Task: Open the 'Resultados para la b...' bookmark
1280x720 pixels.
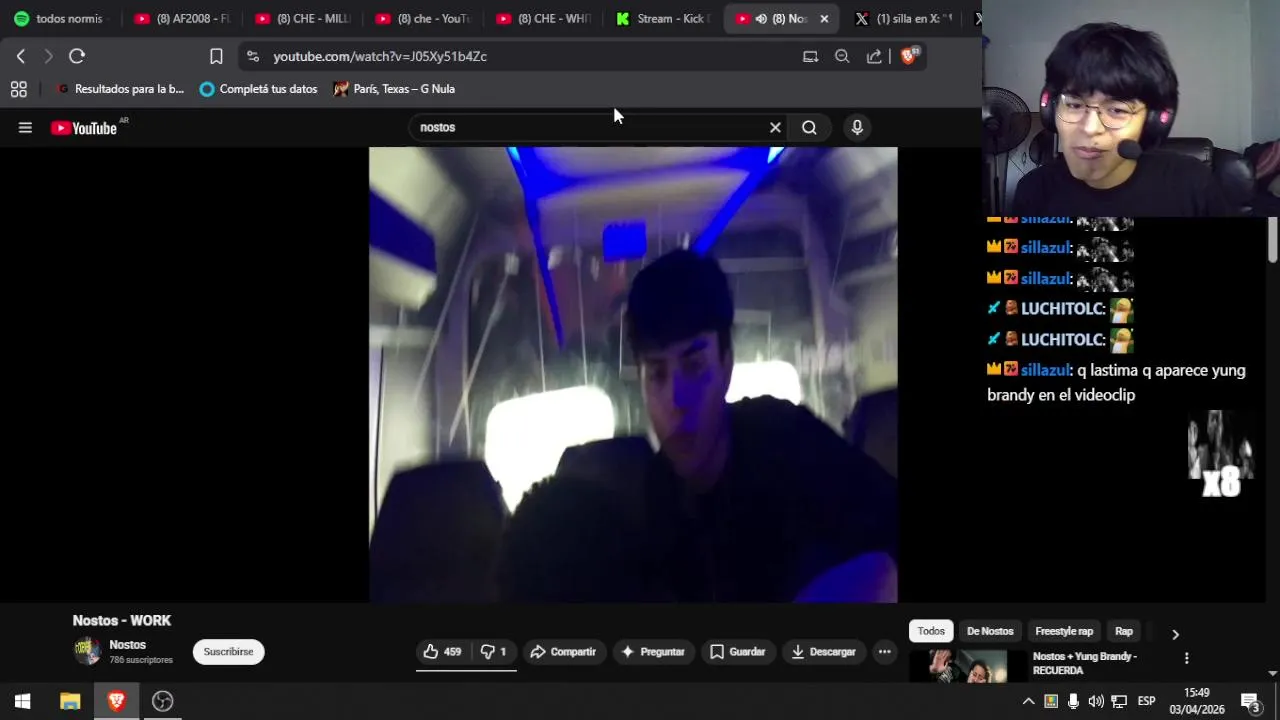Action: 120,89
